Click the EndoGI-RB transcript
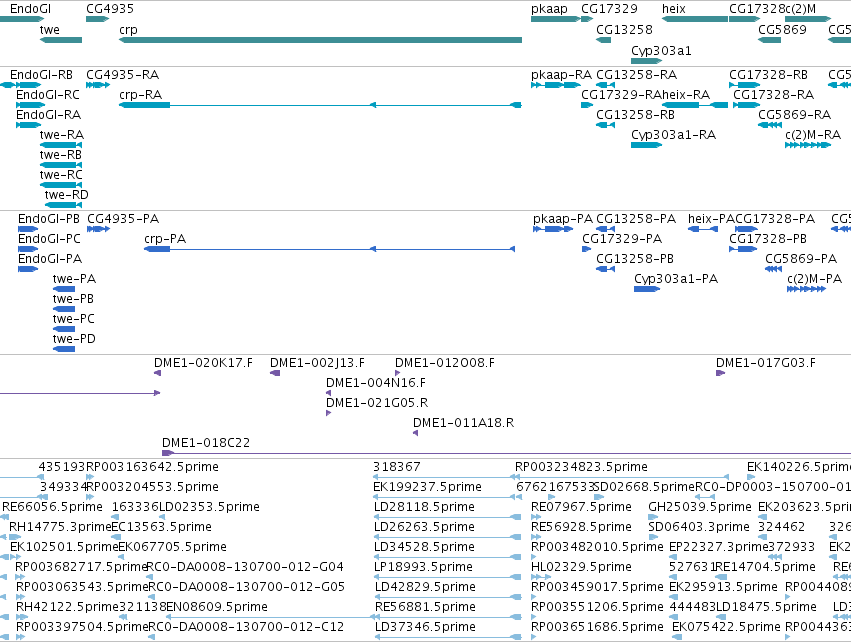The height and width of the screenshot is (642, 851). 21,85
